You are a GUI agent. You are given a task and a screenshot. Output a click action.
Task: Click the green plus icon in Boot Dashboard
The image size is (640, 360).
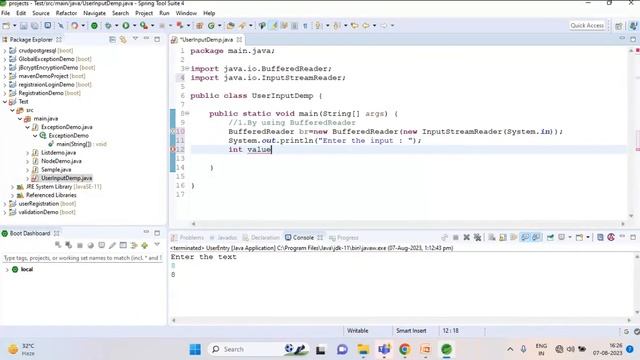144,245
